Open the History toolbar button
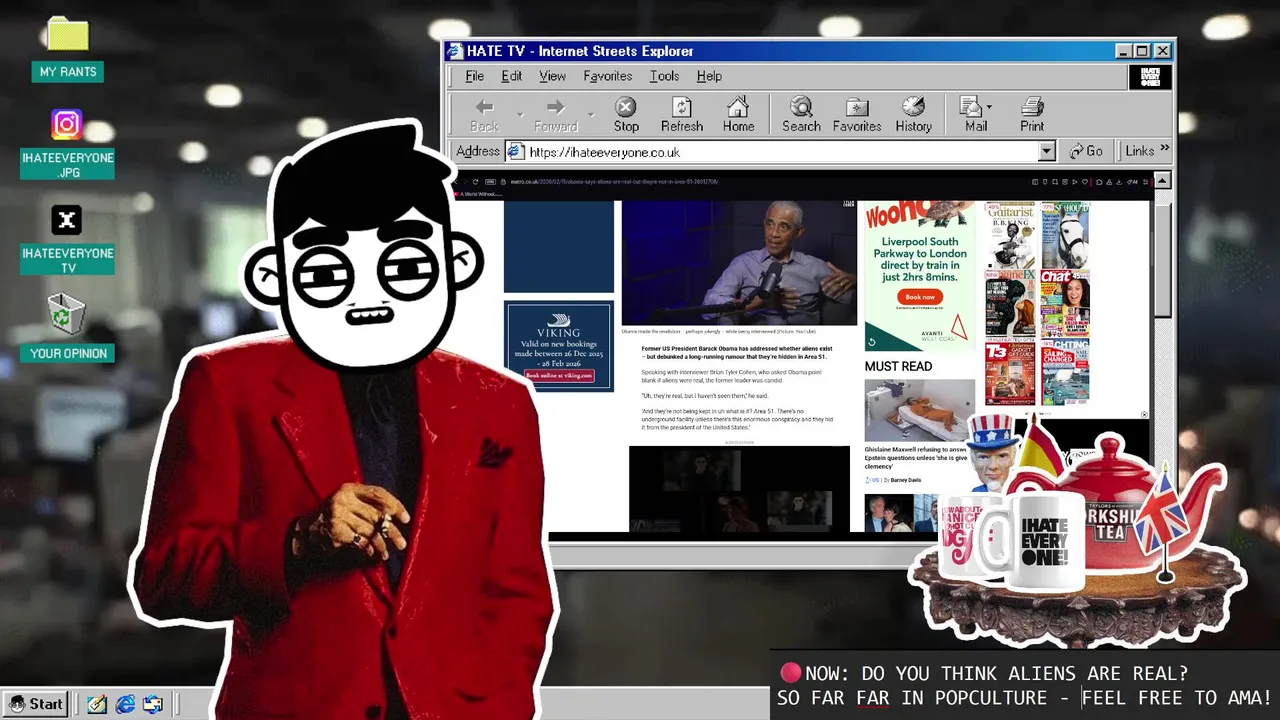This screenshot has height=720, width=1280. pos(913,115)
